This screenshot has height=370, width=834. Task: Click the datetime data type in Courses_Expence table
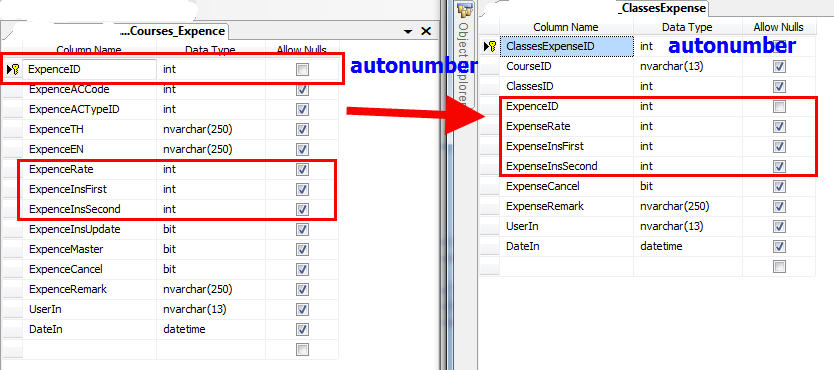pos(184,330)
